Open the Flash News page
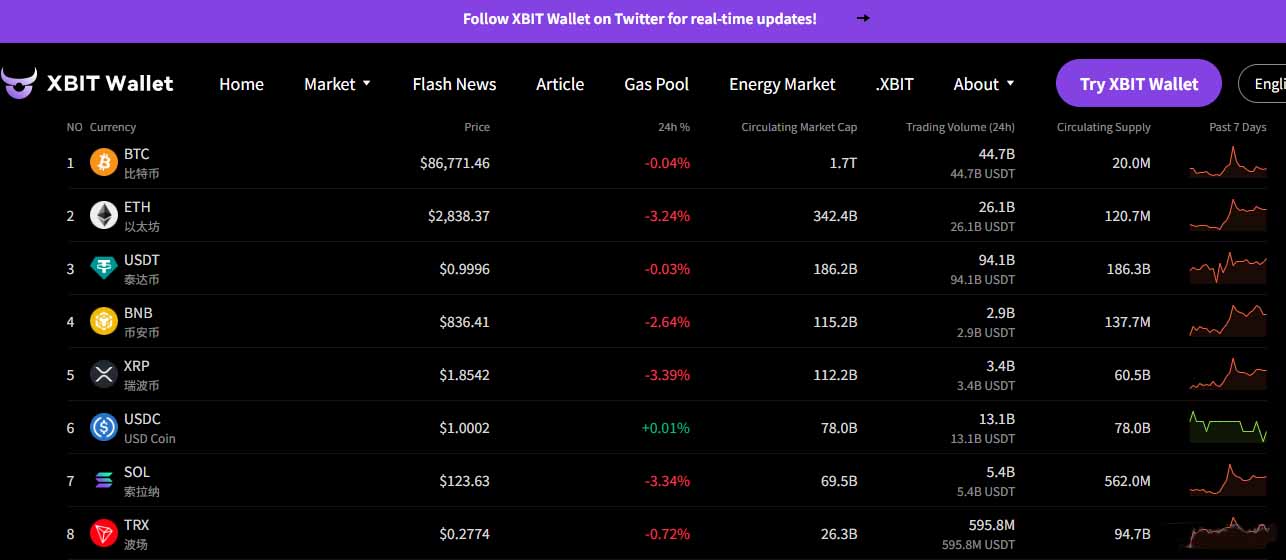This screenshot has height=560, width=1286. [x=454, y=84]
